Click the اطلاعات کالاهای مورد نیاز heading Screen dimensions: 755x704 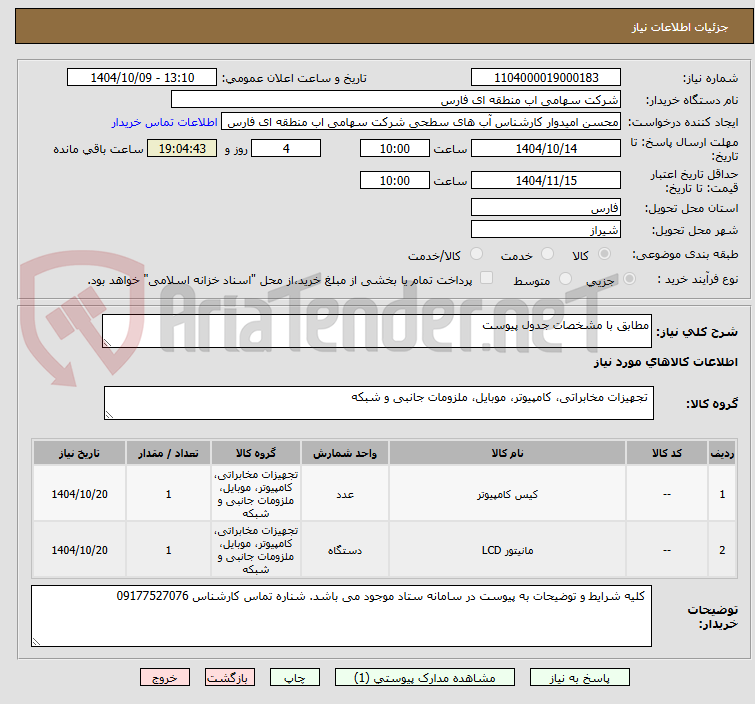pos(665,362)
